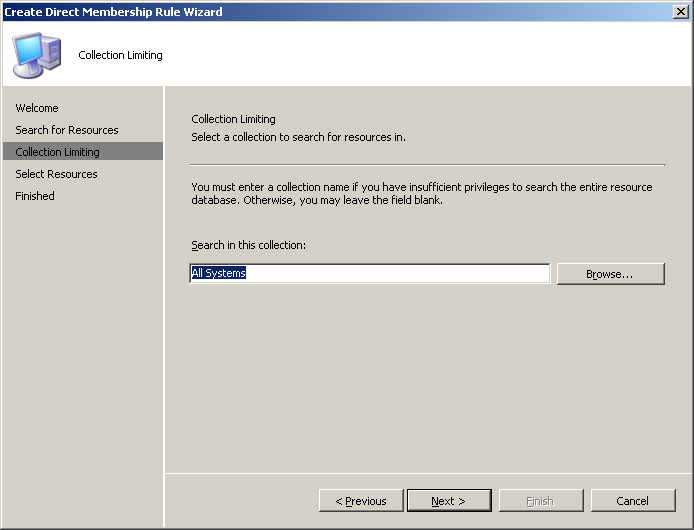The image size is (694, 530).
Task: Click the 'Search in this collection:' label
Action: point(248,245)
